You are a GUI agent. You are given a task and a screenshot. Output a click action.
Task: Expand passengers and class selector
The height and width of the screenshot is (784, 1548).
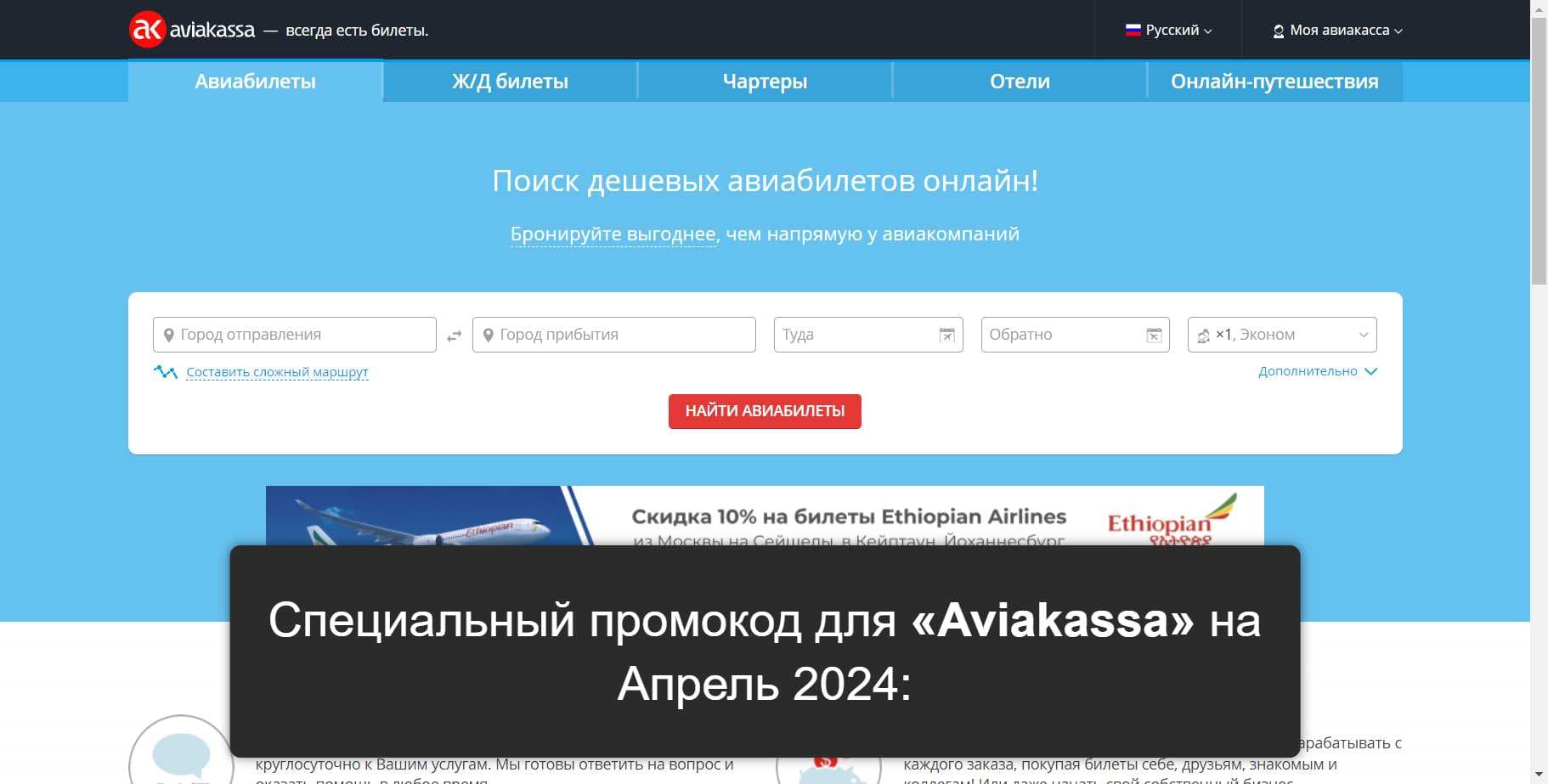1282,335
